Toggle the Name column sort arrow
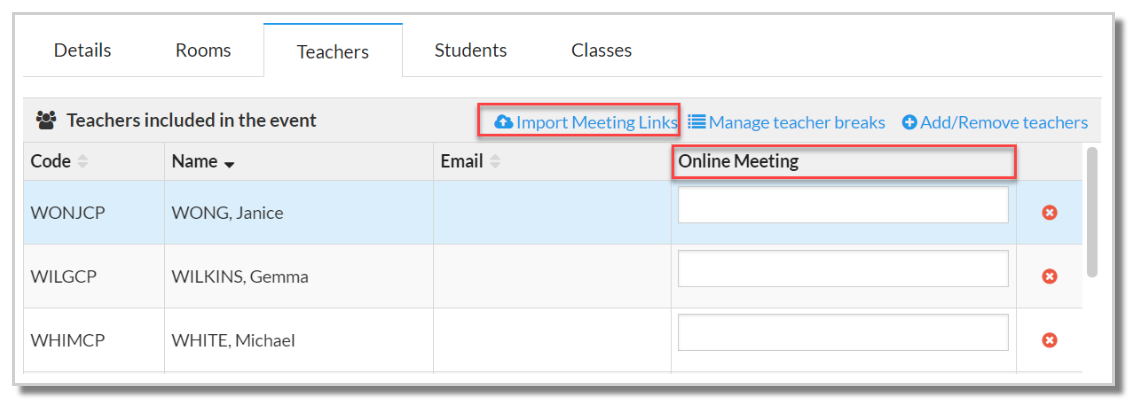 [229, 165]
